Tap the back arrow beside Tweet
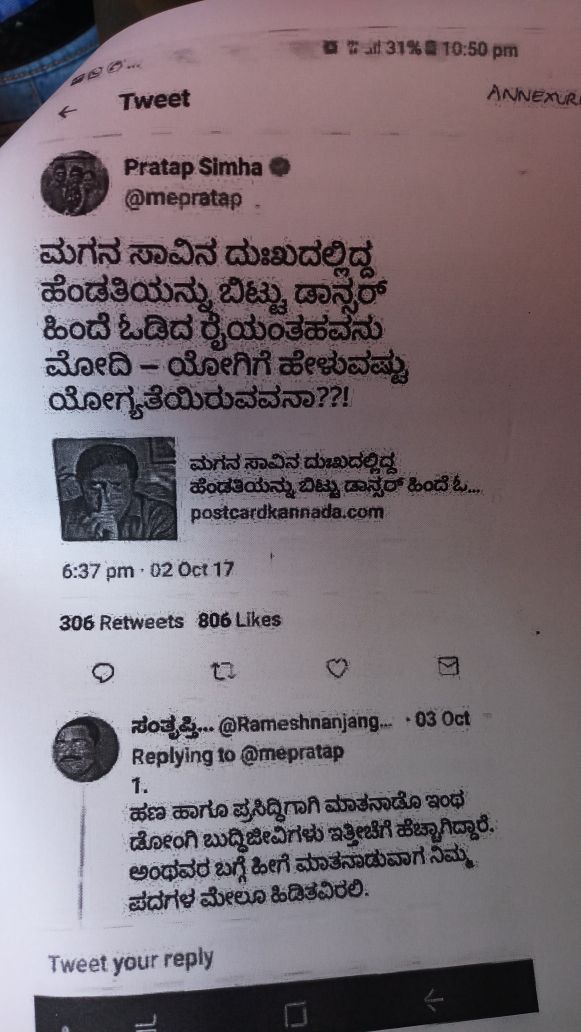Viewport: 581px width, 1032px height. click(x=66, y=113)
